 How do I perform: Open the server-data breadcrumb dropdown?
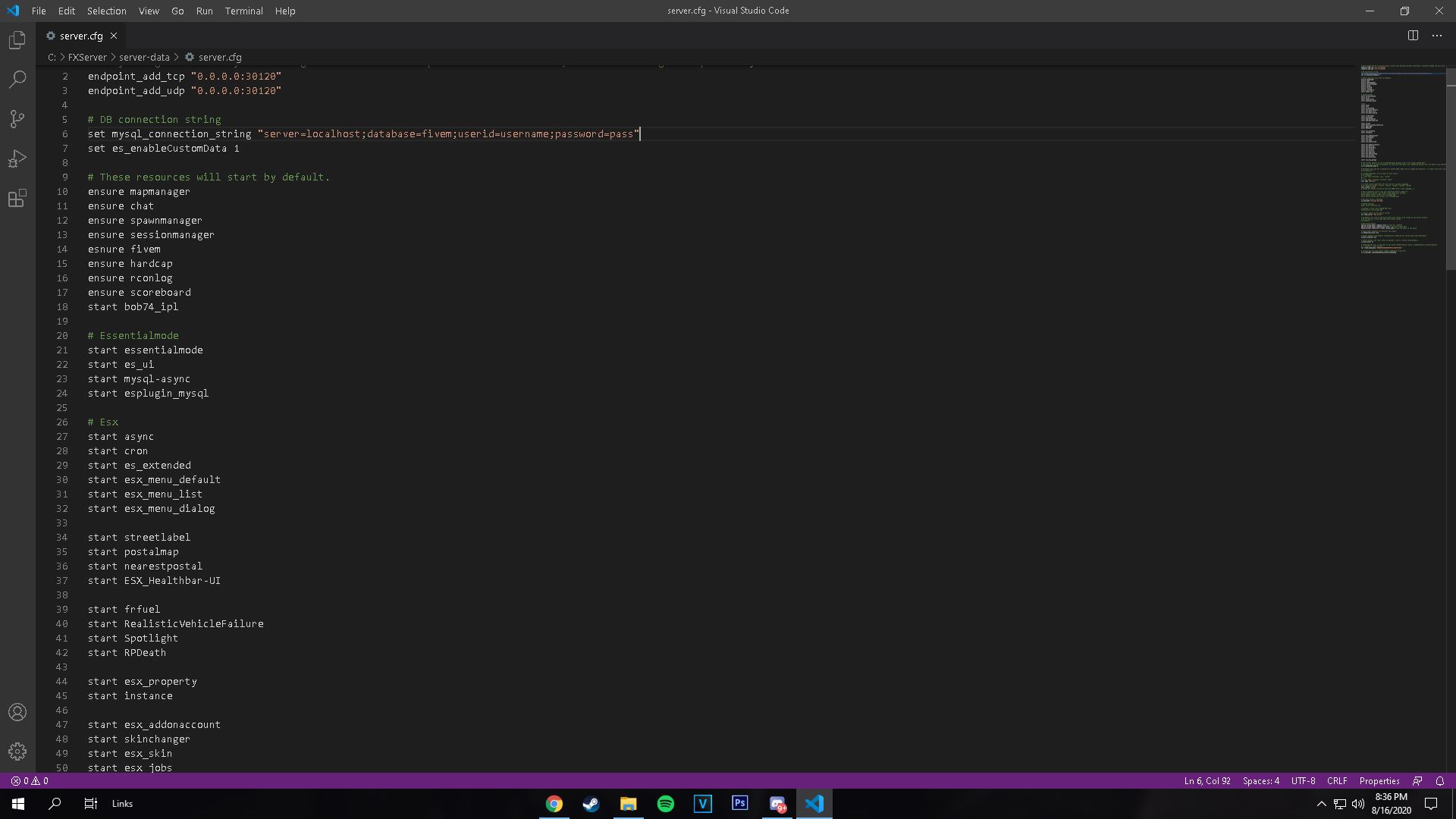[145, 57]
